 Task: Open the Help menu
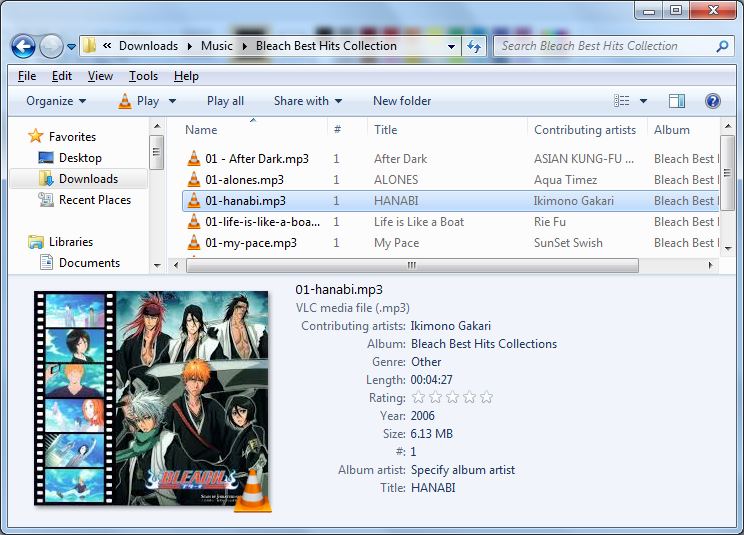click(186, 76)
